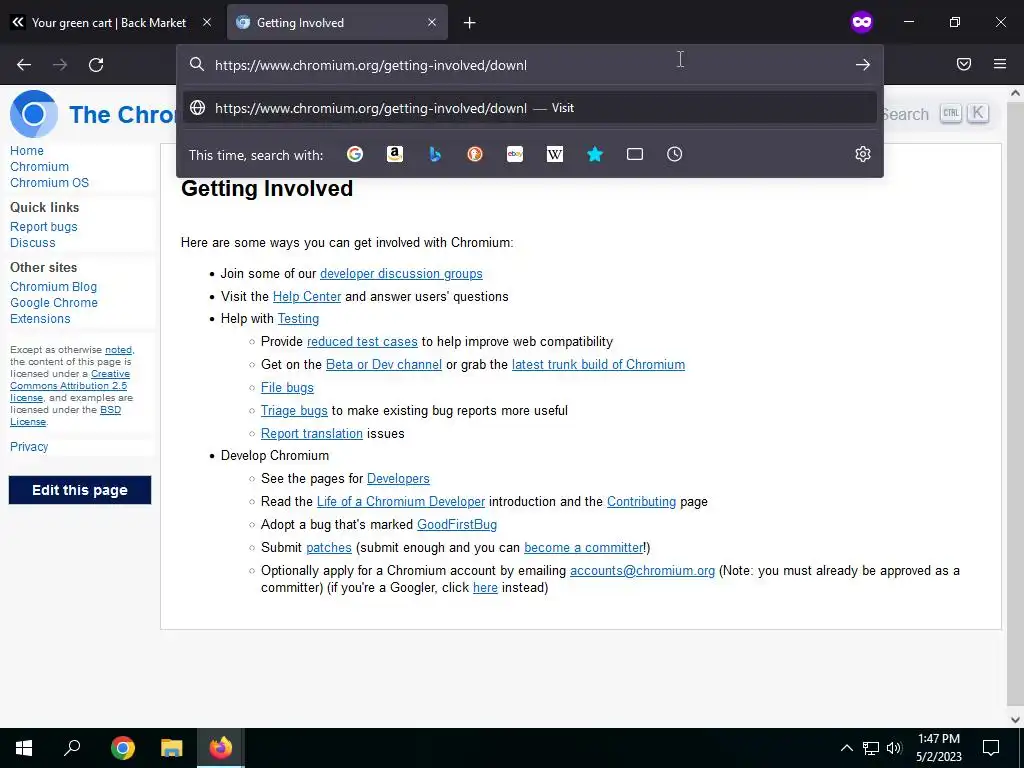Click accounts@chromium.org email link
This screenshot has height=768, width=1024.
(643, 571)
